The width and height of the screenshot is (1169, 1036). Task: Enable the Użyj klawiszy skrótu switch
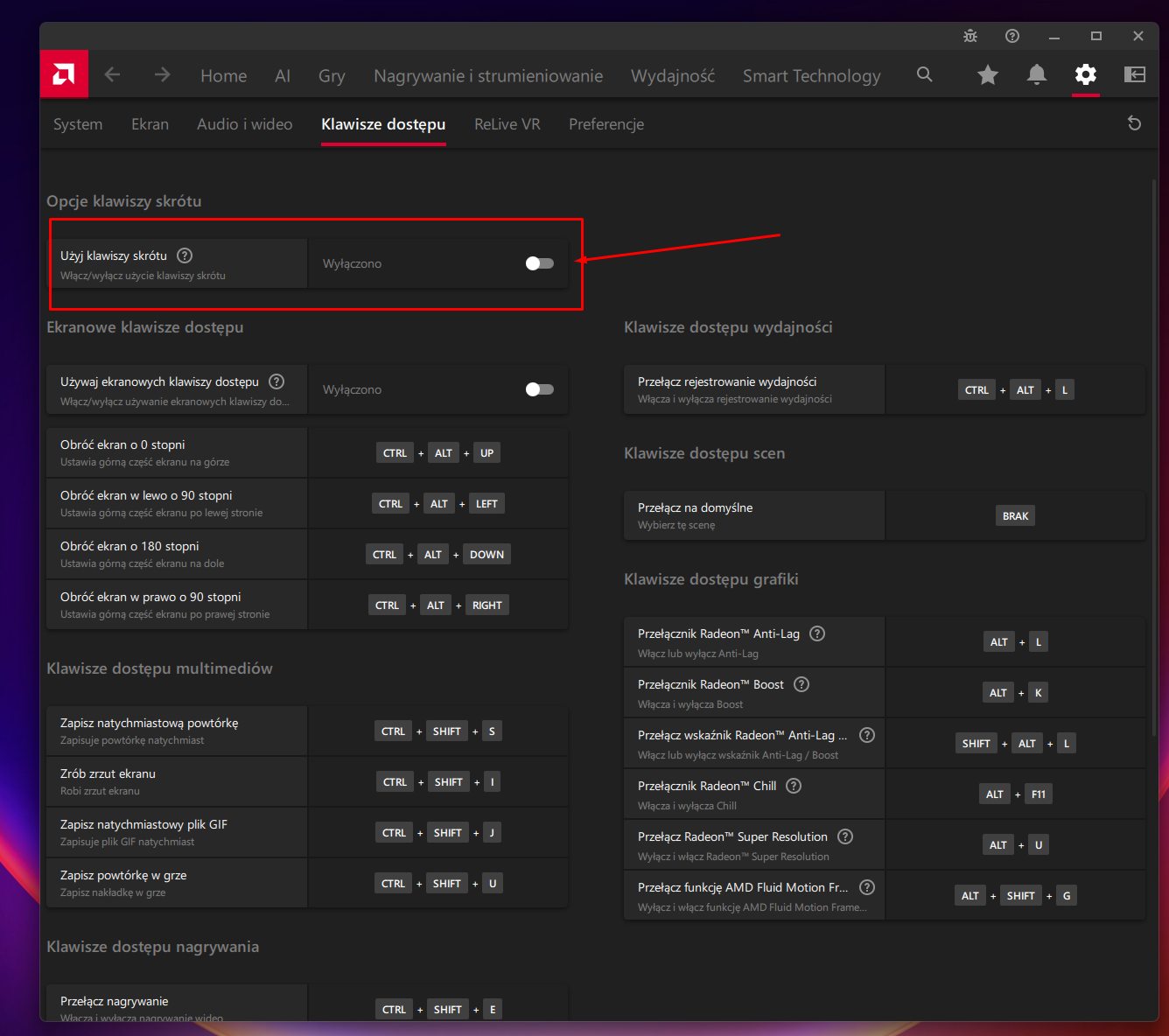540,263
